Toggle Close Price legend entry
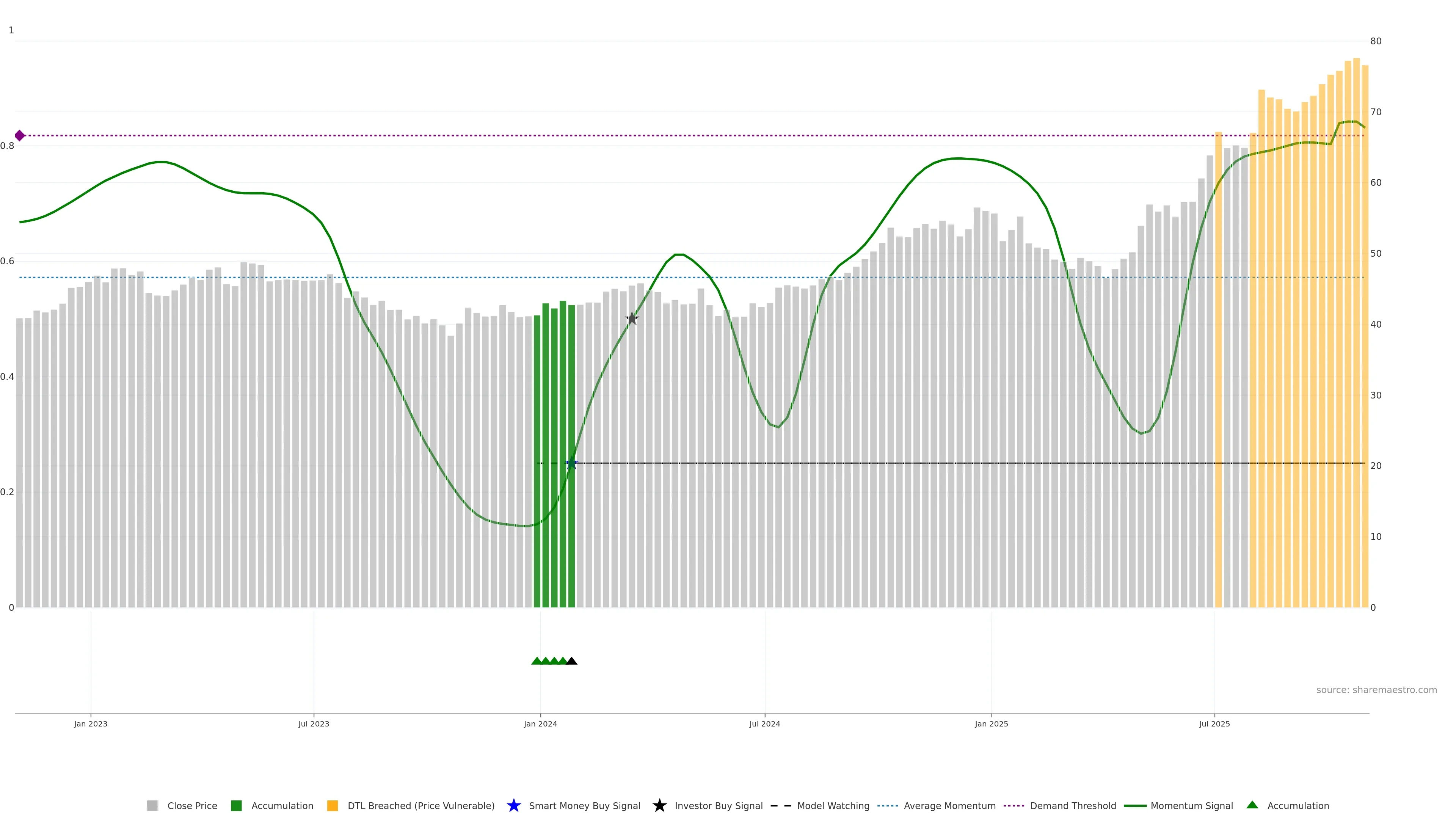This screenshot has height=819, width=1456. click(191, 806)
